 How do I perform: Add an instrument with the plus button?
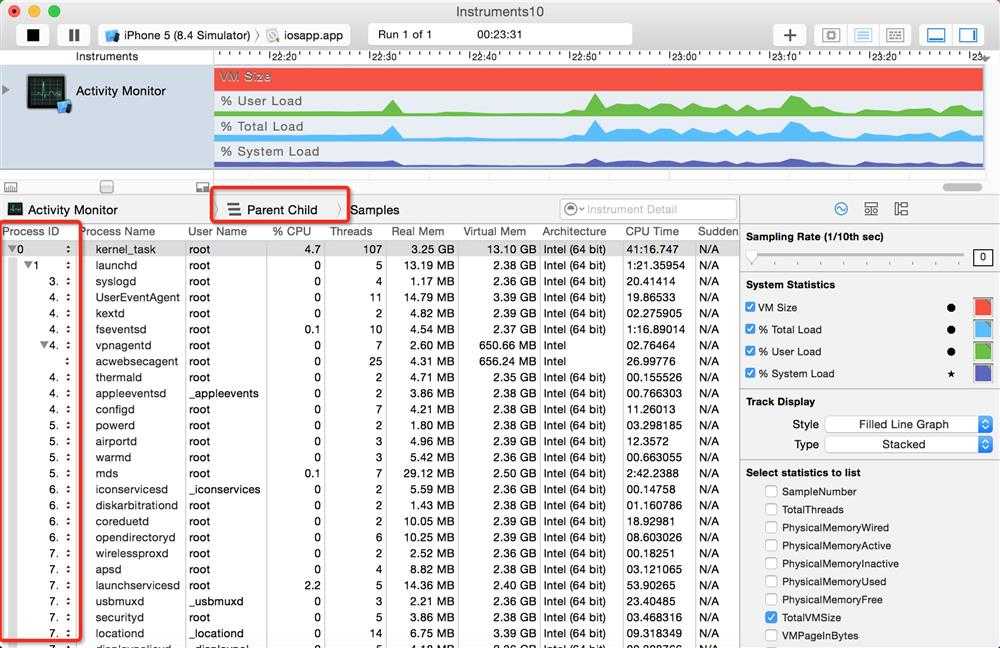pyautogui.click(x=790, y=35)
